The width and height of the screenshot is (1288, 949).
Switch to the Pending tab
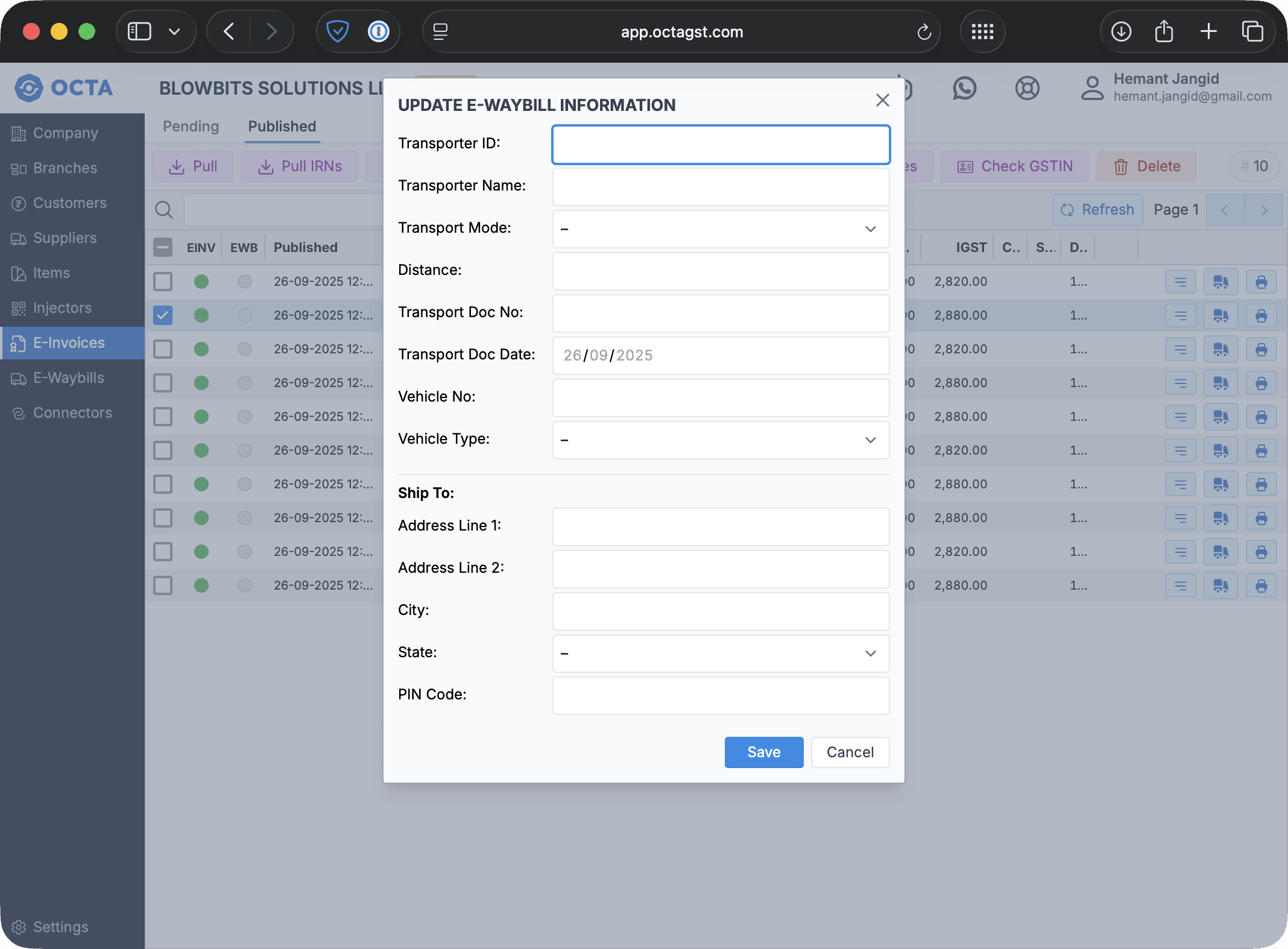pyautogui.click(x=191, y=127)
